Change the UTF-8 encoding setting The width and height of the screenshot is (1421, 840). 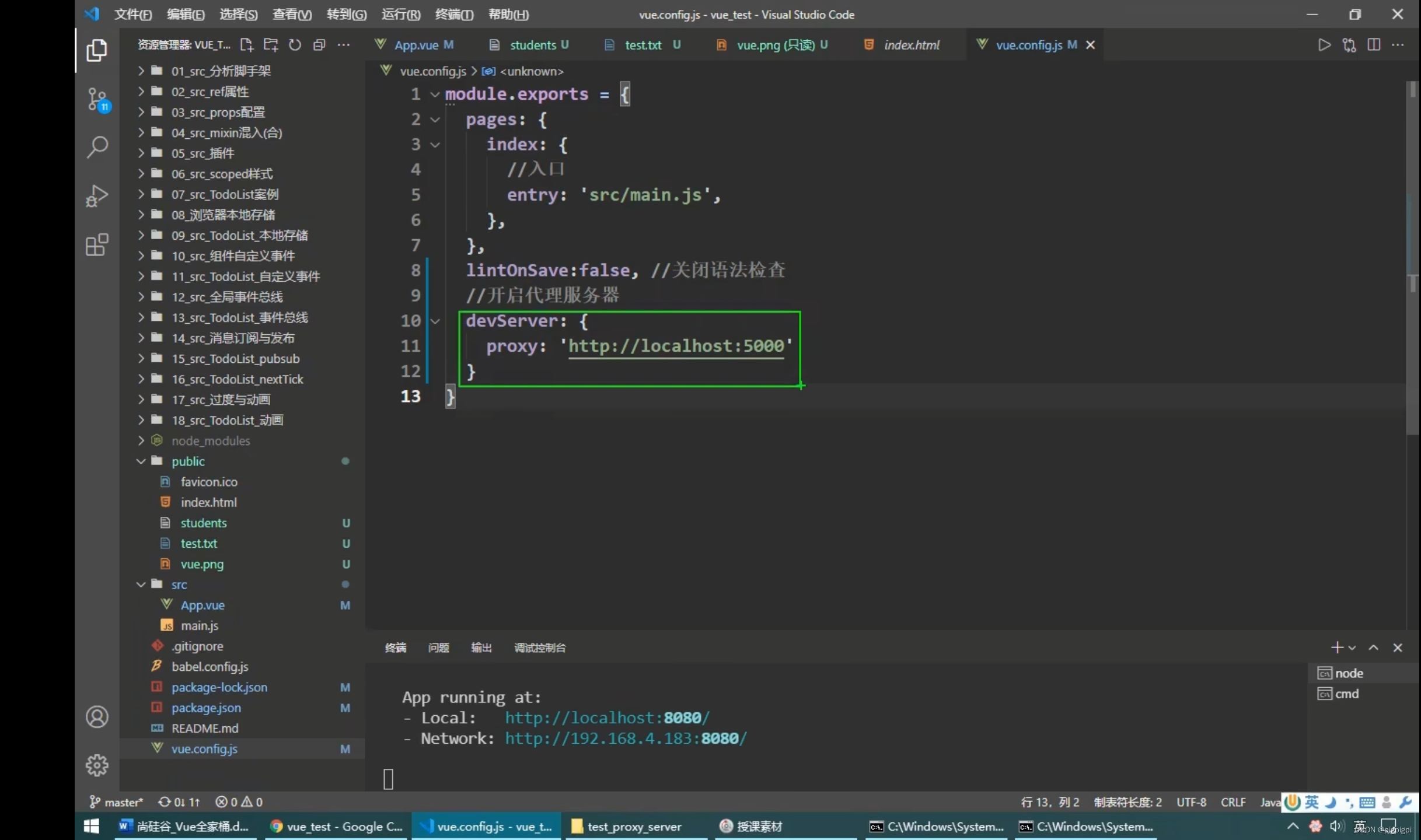click(1191, 802)
